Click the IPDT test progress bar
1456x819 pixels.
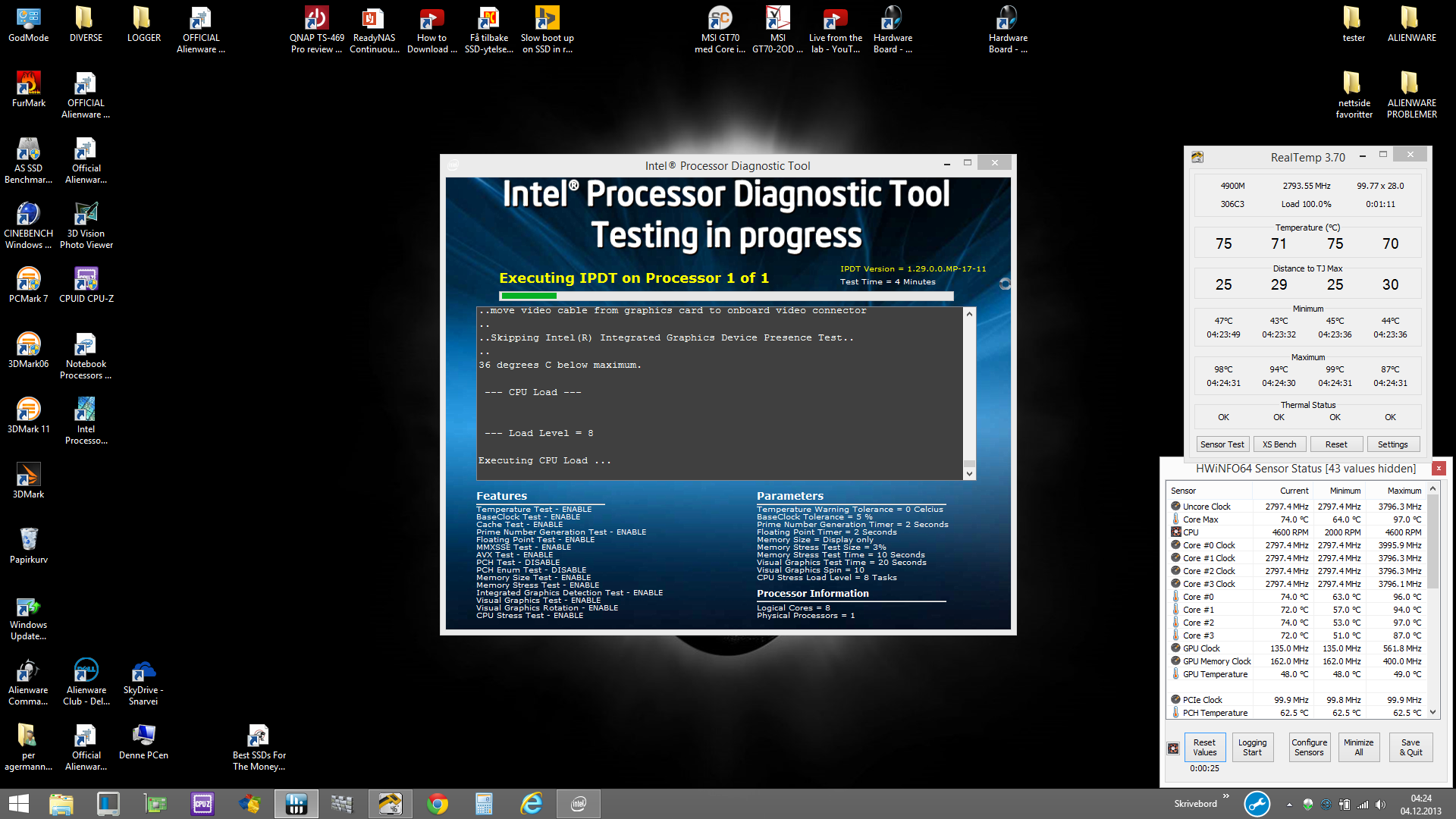point(726,296)
